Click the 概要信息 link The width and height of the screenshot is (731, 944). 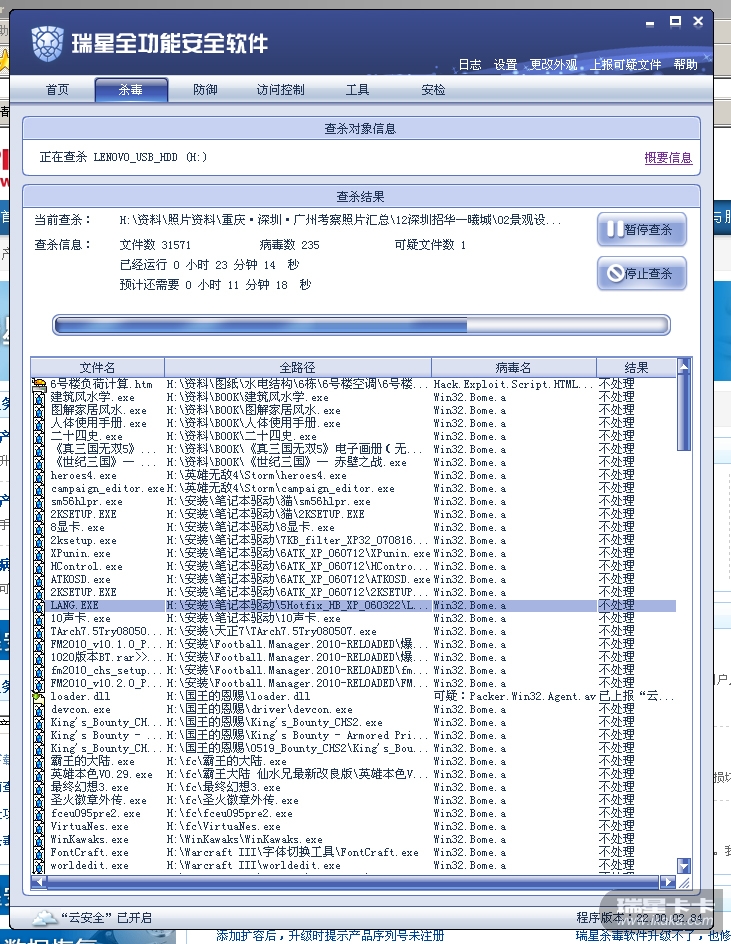[668, 158]
